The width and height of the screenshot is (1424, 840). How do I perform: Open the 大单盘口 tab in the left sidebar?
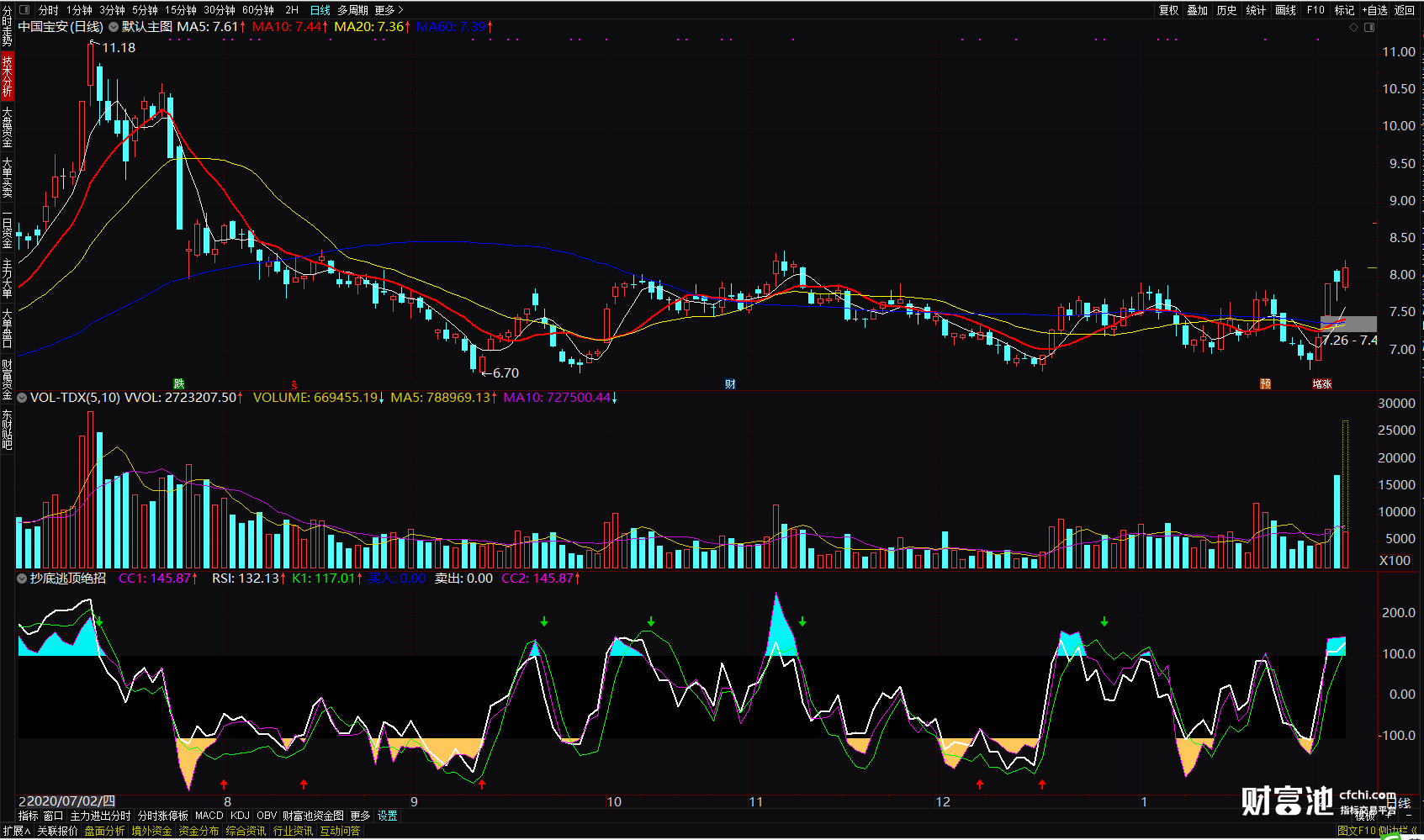(8, 329)
